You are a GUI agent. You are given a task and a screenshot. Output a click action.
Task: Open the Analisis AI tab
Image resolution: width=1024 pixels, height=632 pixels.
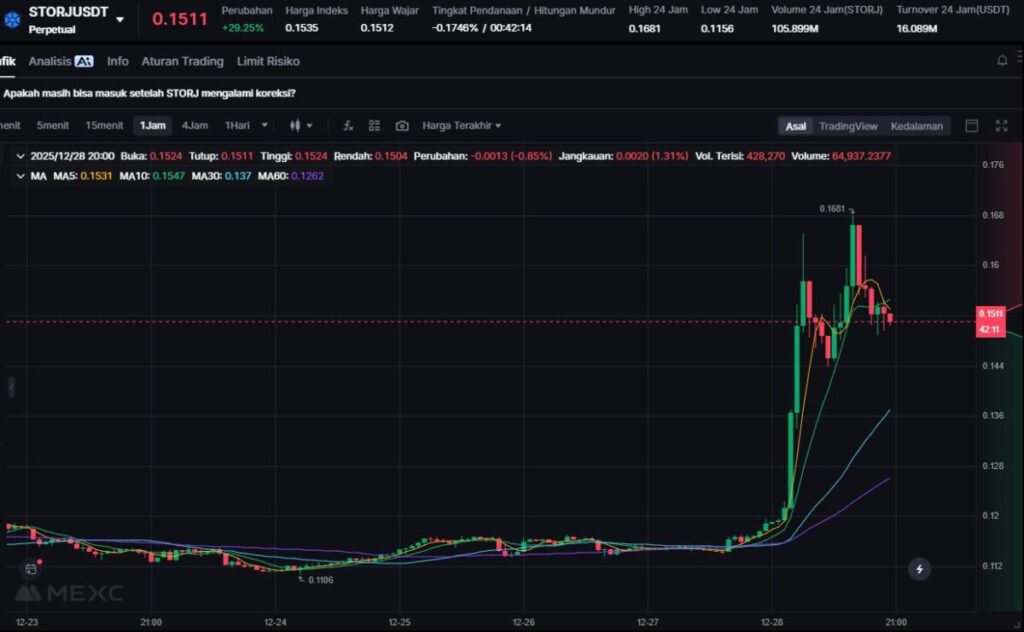[60, 61]
